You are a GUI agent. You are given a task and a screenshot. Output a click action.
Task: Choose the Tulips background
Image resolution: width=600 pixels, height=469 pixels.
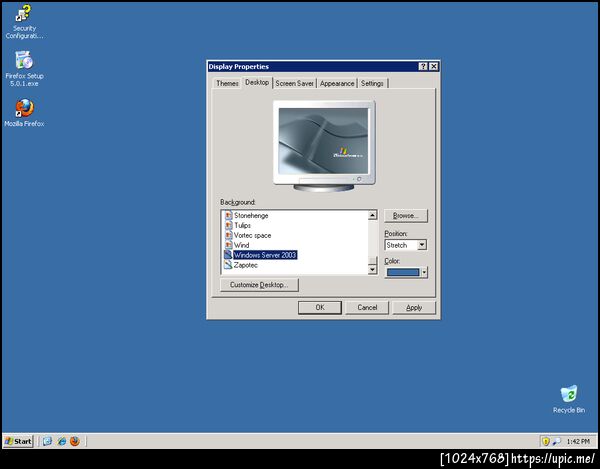point(242,225)
